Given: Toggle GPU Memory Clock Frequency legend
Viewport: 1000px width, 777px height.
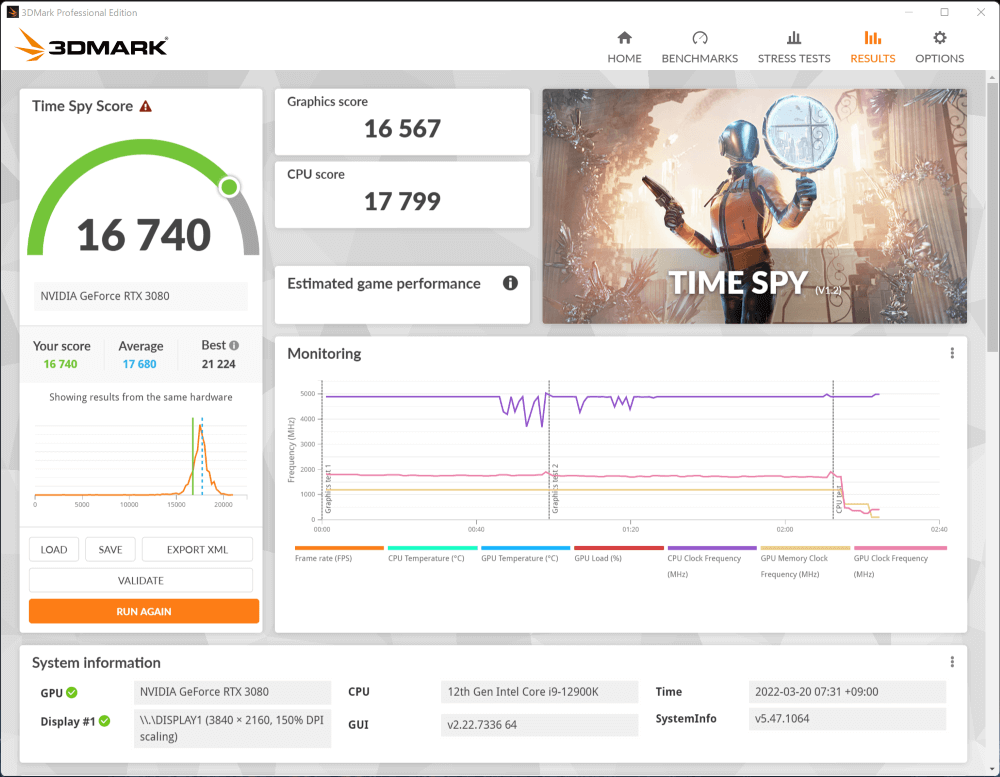Looking at the screenshot, I should pyautogui.click(x=805, y=562).
